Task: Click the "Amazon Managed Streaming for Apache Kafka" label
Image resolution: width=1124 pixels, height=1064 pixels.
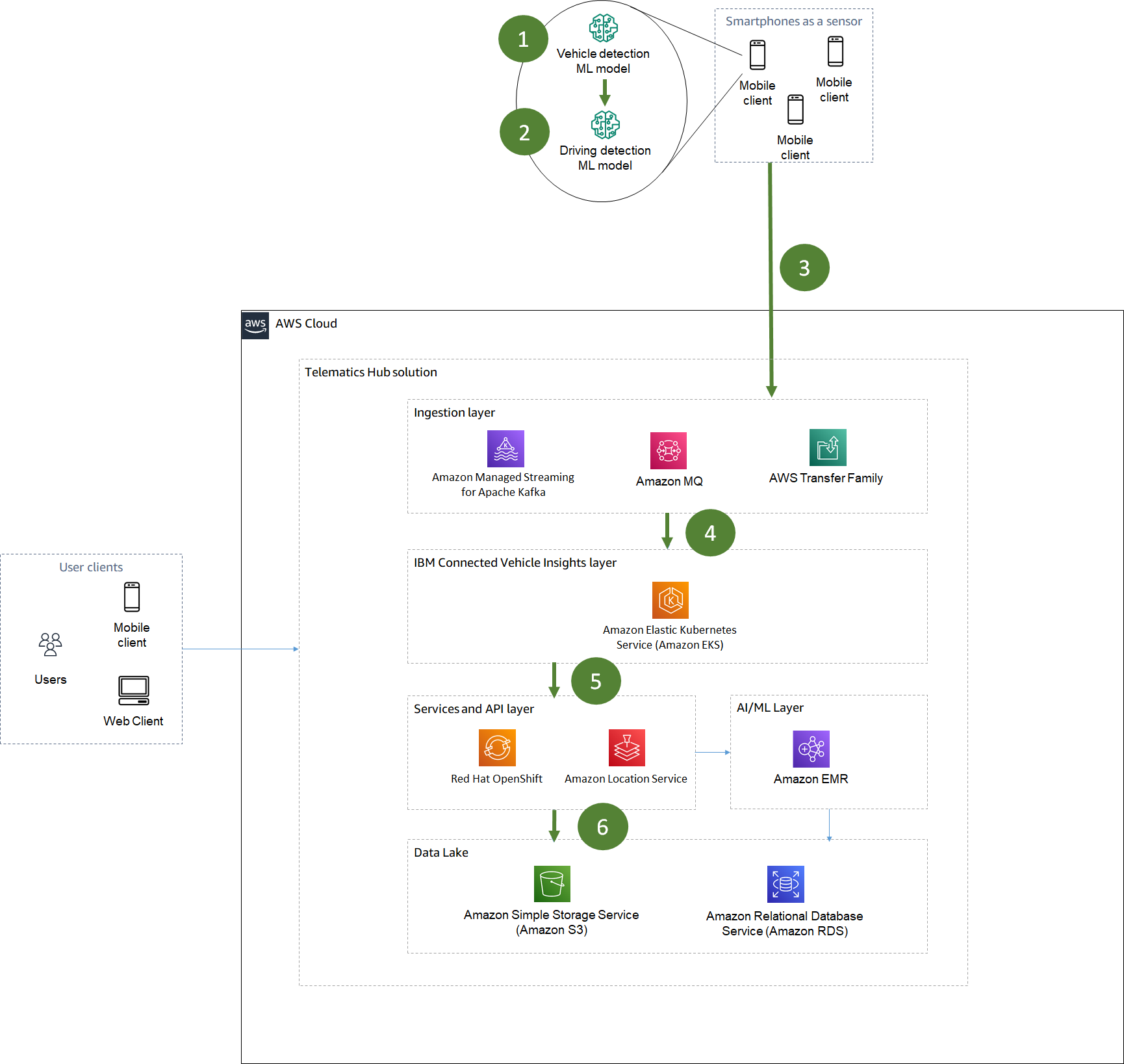Action: tap(504, 485)
